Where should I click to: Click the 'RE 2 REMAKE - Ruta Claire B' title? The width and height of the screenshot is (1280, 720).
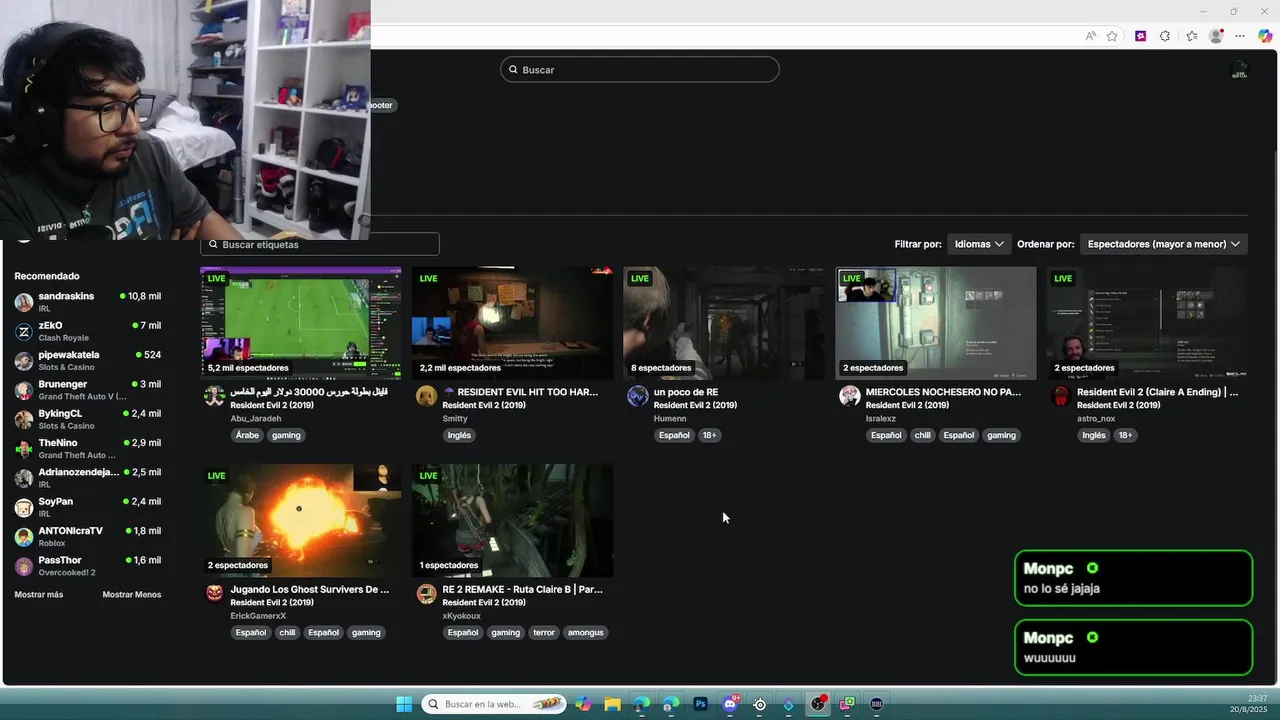[x=523, y=589]
